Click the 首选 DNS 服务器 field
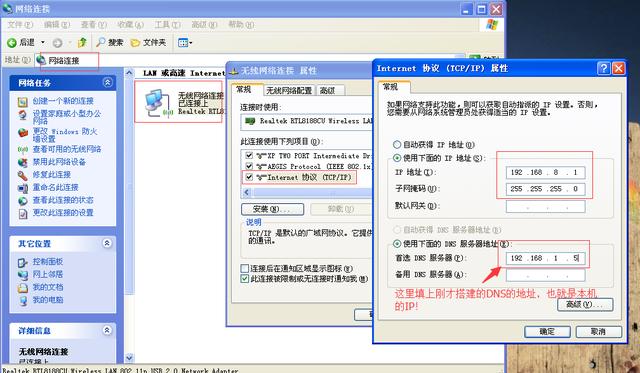Viewport: 640px width, 373px height. (x=545, y=258)
